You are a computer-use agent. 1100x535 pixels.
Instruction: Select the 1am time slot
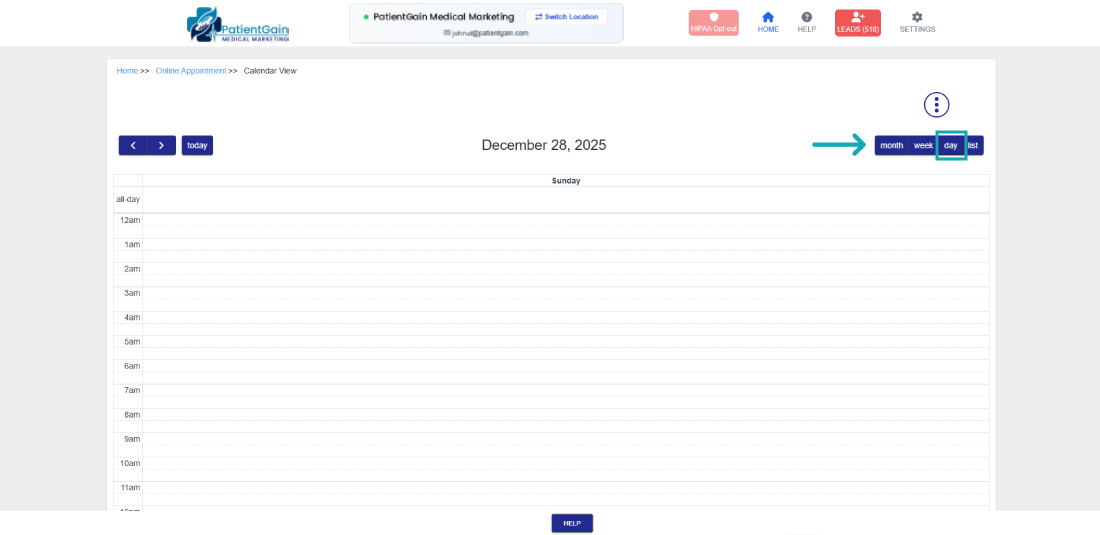point(565,245)
